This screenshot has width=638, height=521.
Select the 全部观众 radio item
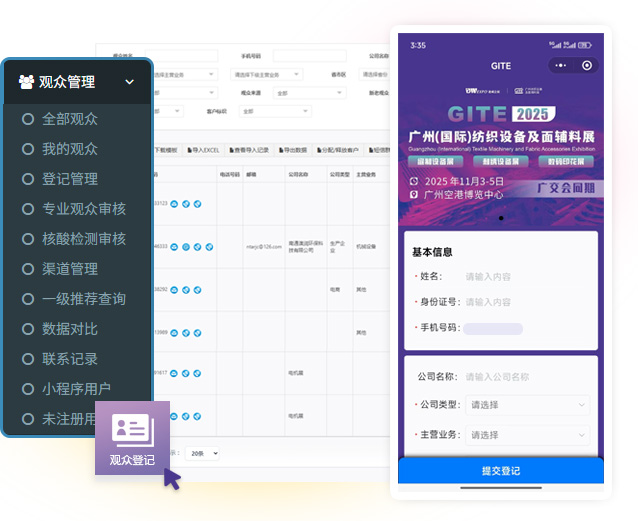[x=28, y=119]
